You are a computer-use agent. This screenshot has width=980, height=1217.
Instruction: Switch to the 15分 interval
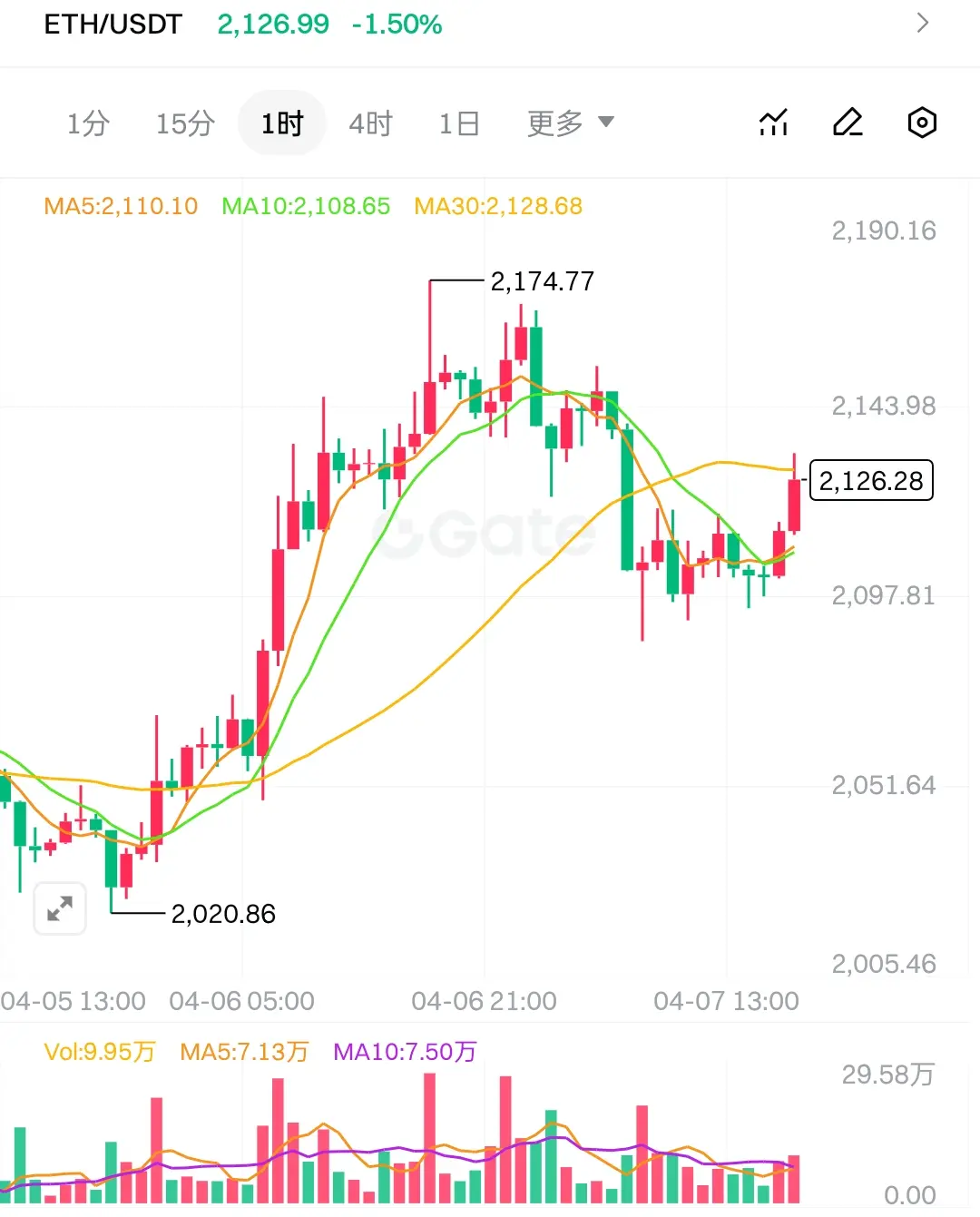185,123
